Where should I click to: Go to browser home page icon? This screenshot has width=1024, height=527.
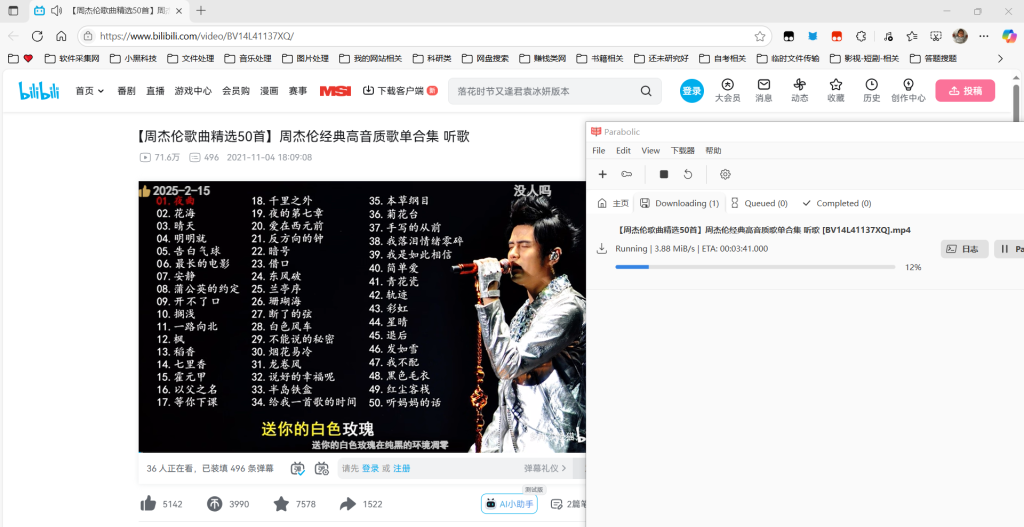click(61, 36)
